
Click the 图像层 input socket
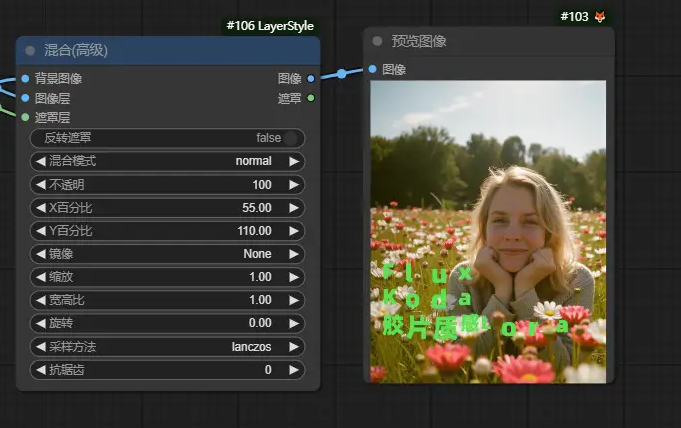[x=25, y=98]
